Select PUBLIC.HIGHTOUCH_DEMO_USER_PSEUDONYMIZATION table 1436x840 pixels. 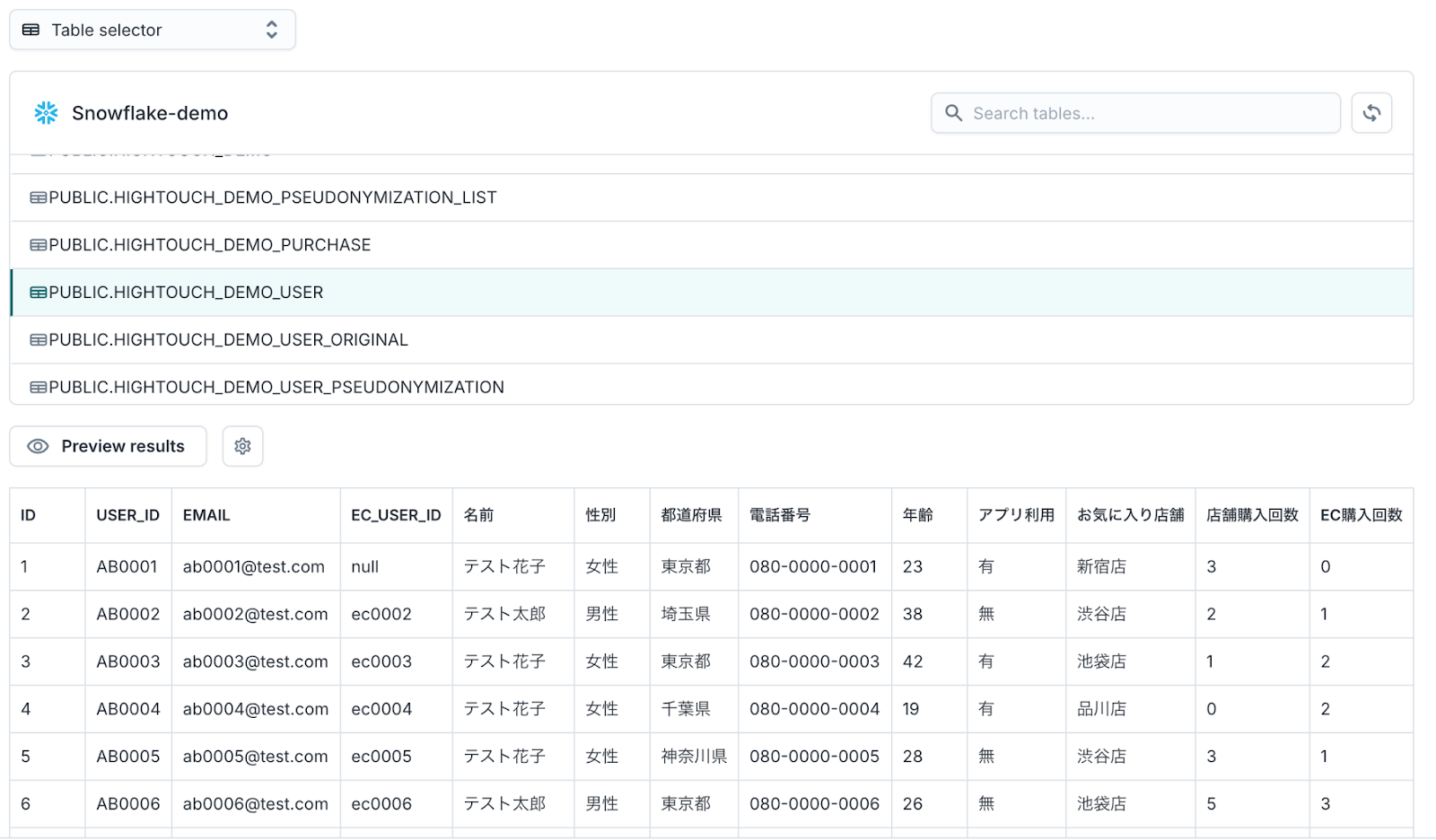[712, 386]
